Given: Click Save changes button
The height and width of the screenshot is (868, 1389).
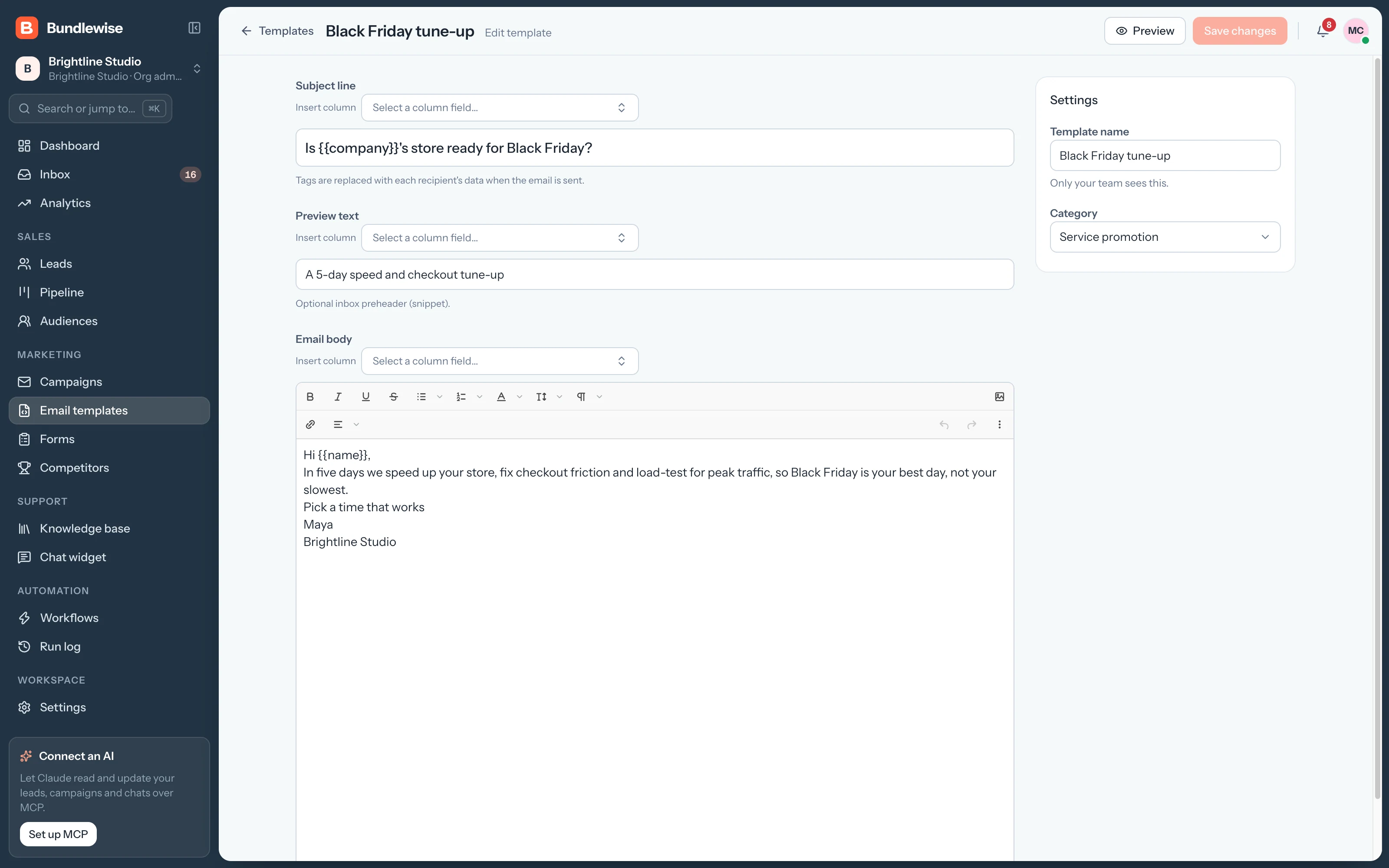Looking at the screenshot, I should coord(1240,31).
